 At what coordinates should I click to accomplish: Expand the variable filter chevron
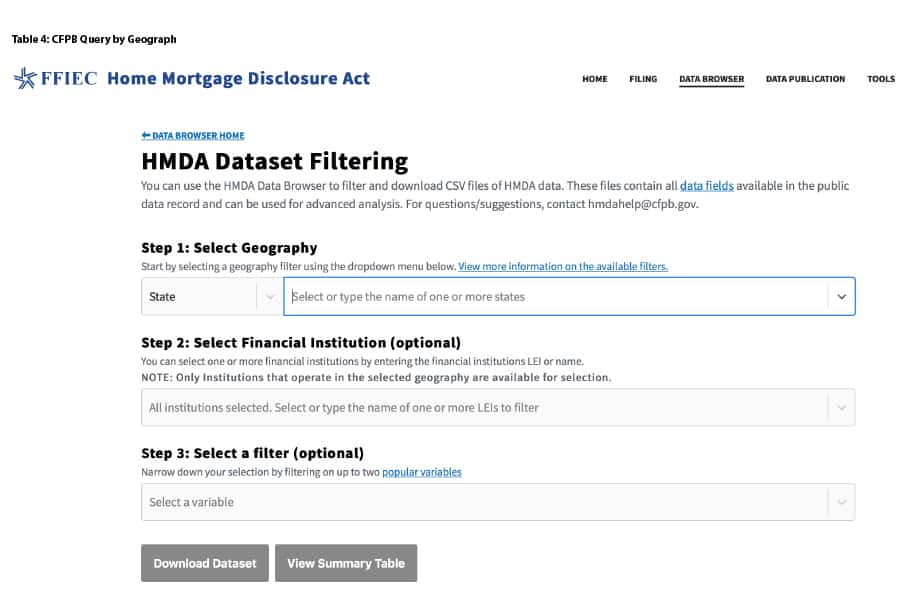841,502
